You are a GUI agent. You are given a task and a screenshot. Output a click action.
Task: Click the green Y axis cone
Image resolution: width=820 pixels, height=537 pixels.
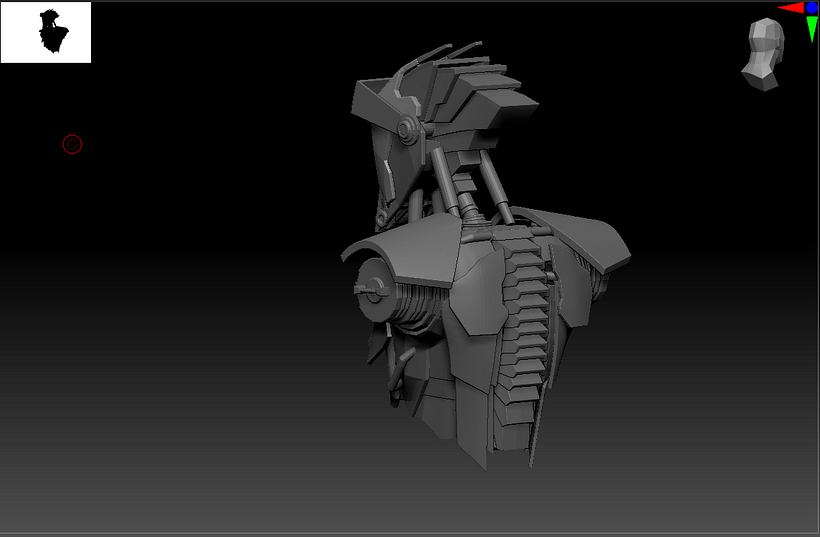[812, 29]
